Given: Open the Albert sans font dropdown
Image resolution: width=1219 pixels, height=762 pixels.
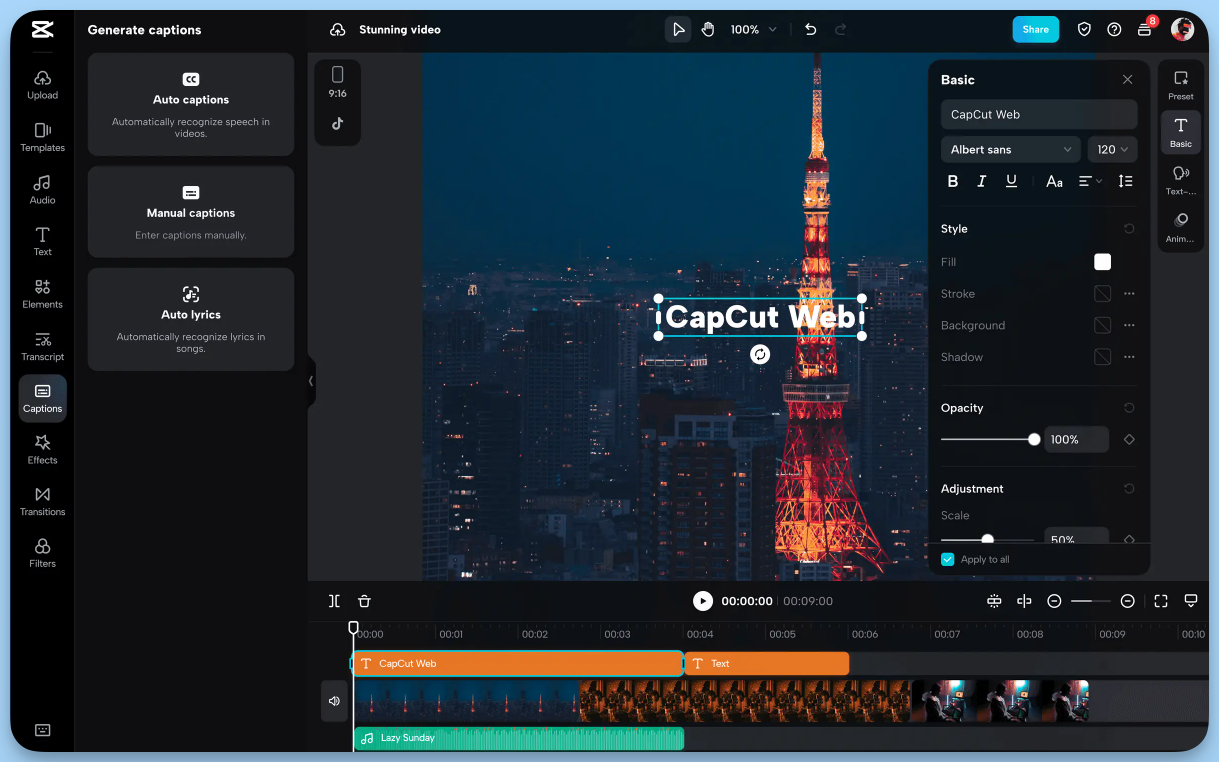Looking at the screenshot, I should 1010,149.
